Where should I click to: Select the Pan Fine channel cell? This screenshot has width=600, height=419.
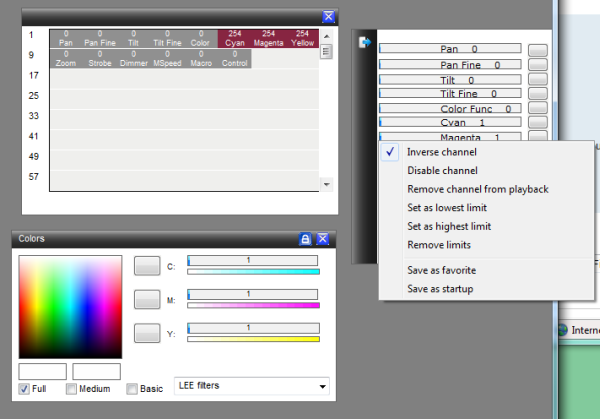pyautogui.click(x=100, y=39)
